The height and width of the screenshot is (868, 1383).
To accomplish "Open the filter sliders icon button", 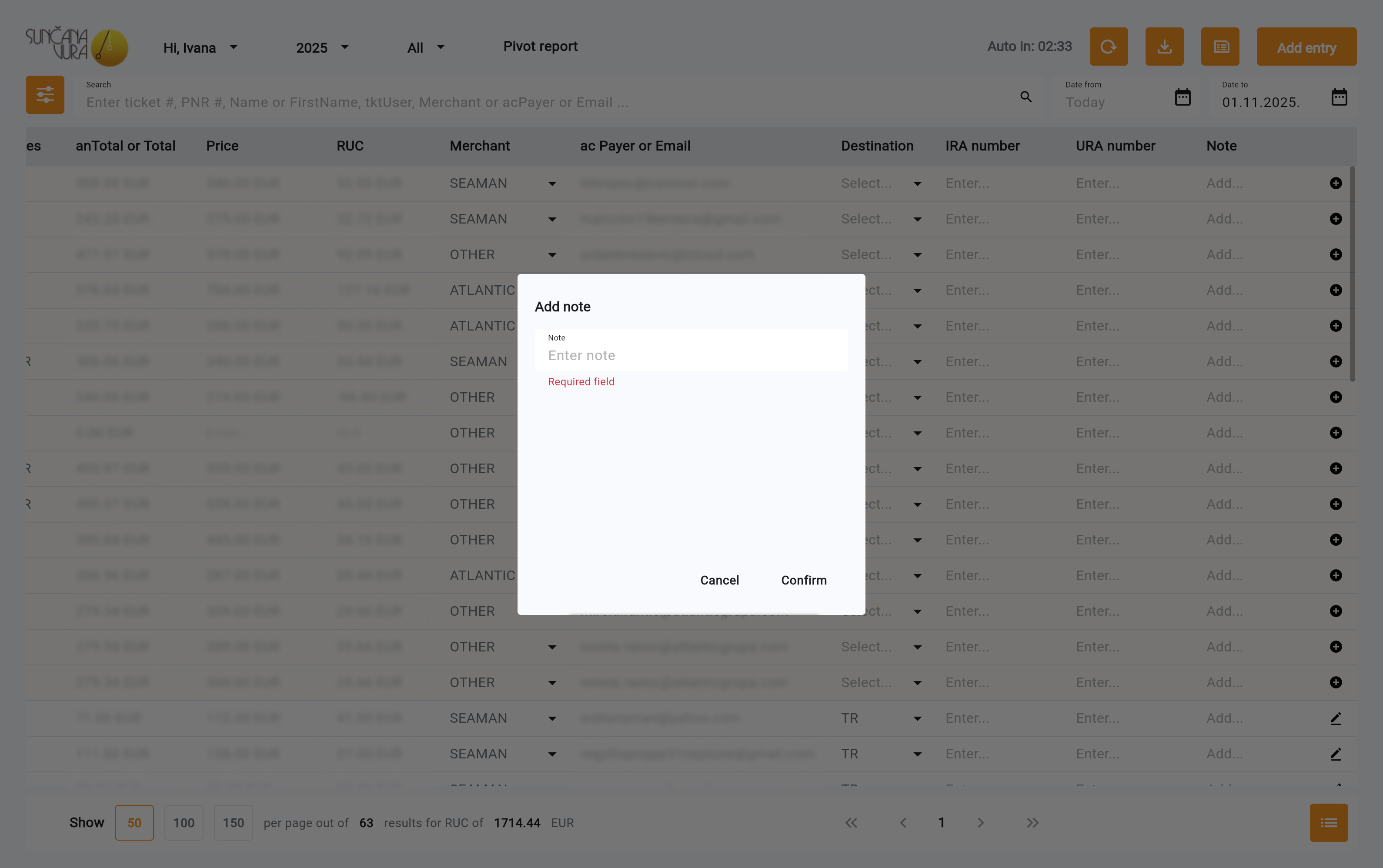I will (45, 95).
